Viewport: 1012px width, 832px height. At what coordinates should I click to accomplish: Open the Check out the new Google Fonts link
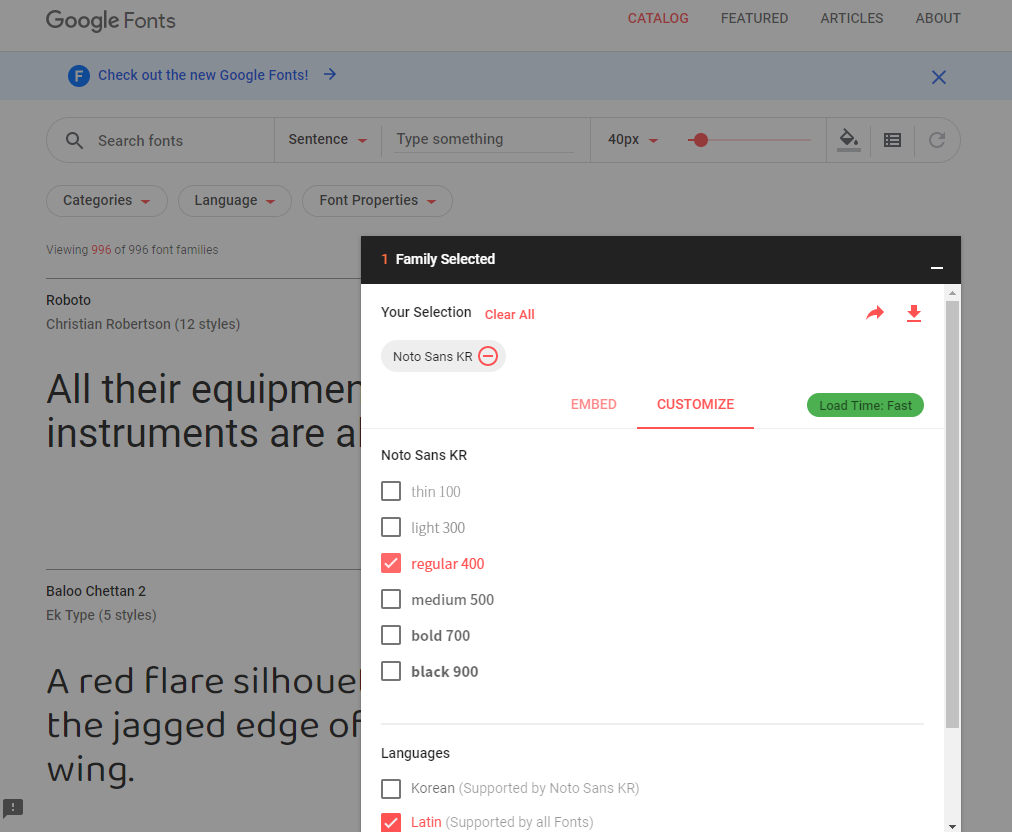[x=203, y=76]
